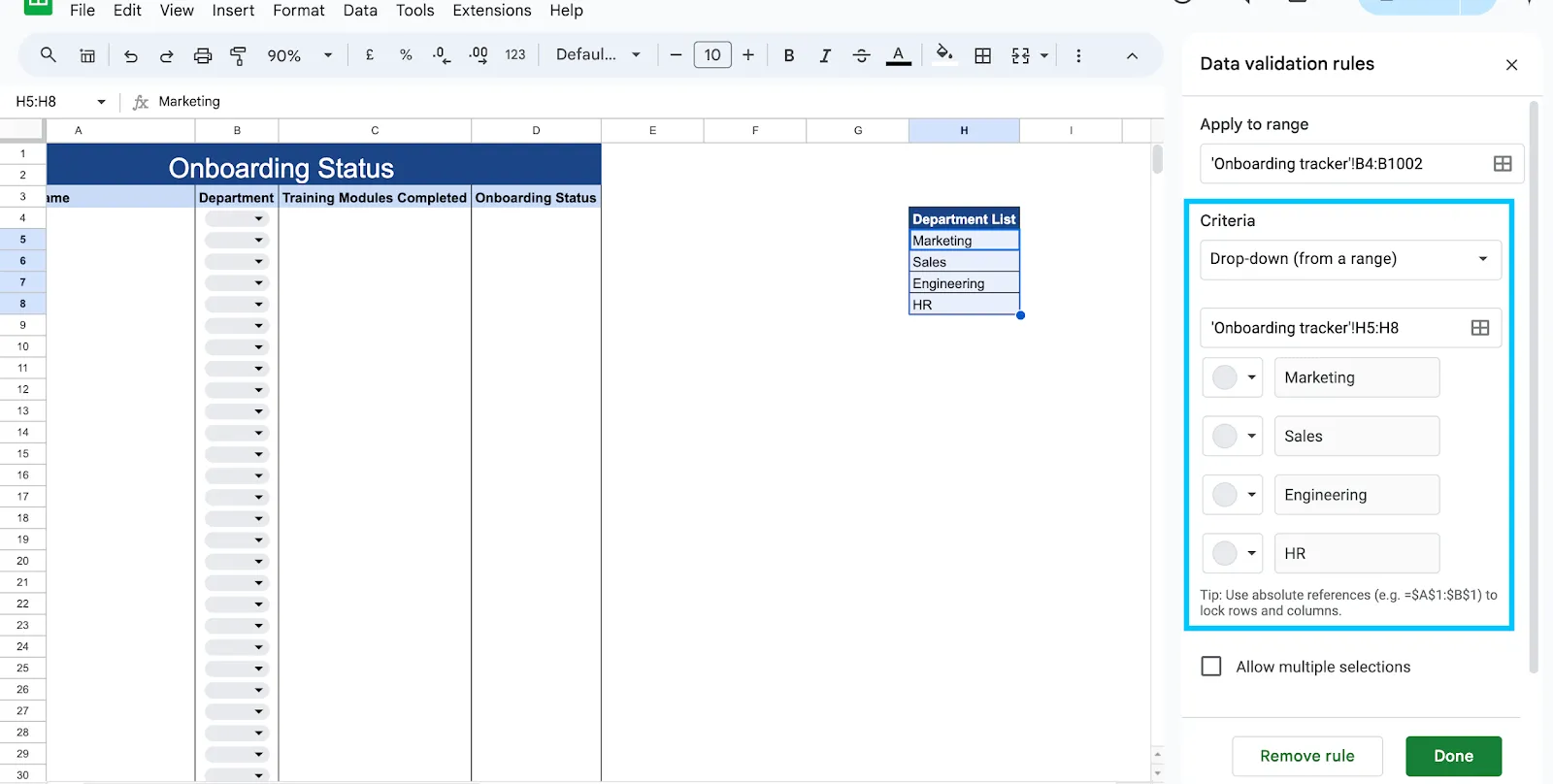This screenshot has height=784, width=1553.
Task: Collapse toolbar with the up chevron
Action: point(1132,56)
